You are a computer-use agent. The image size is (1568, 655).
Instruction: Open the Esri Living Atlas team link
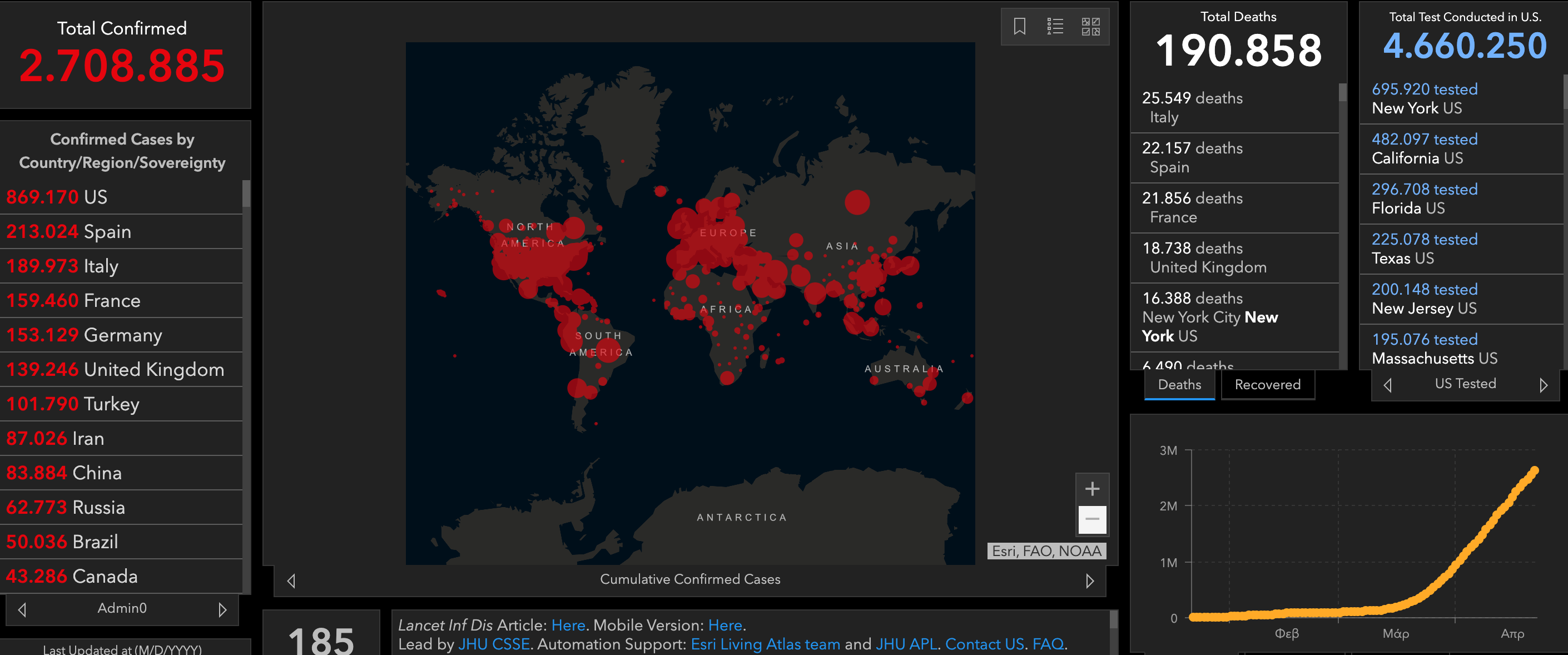[x=765, y=644]
